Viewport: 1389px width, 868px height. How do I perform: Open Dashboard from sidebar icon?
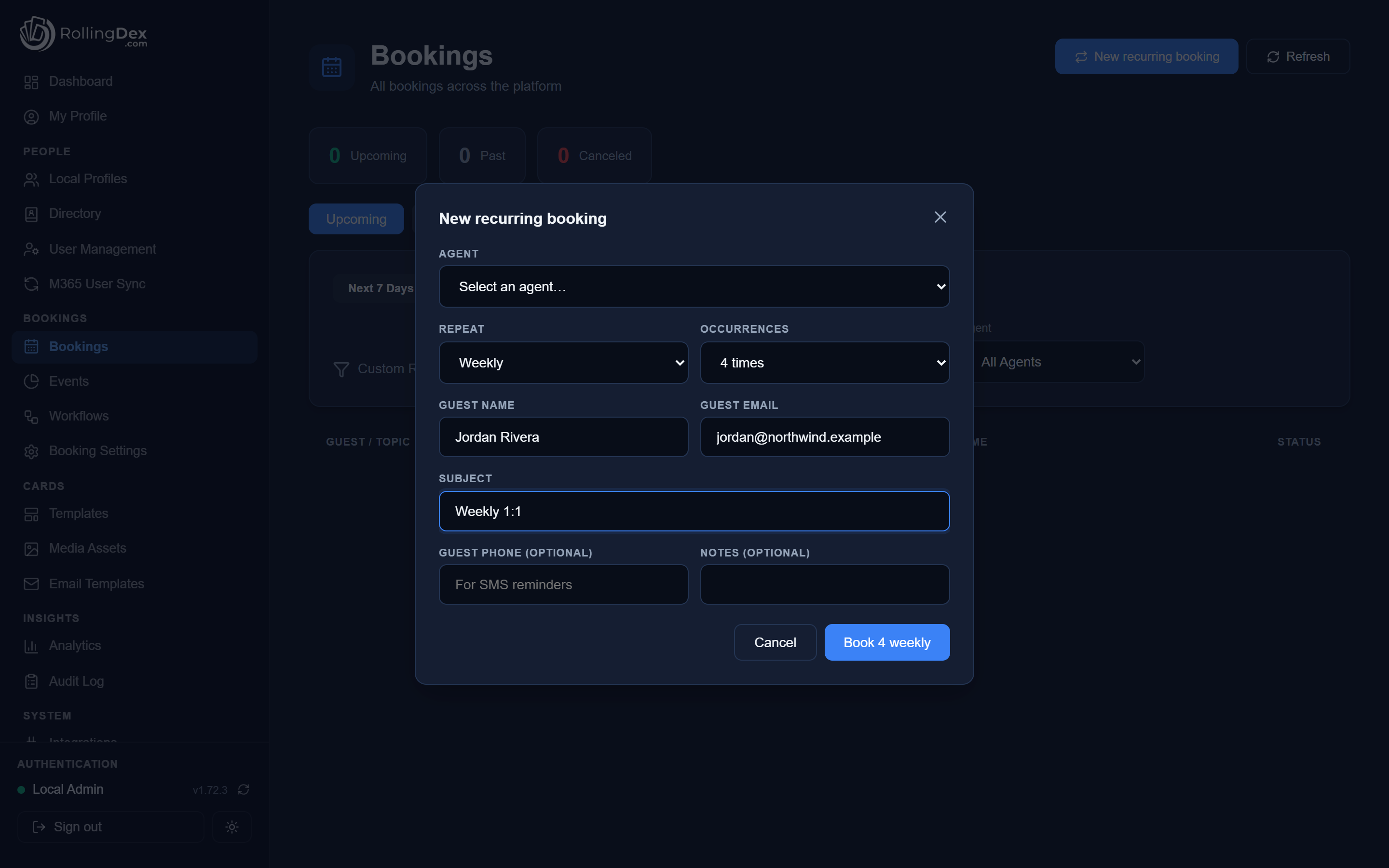tap(31, 82)
